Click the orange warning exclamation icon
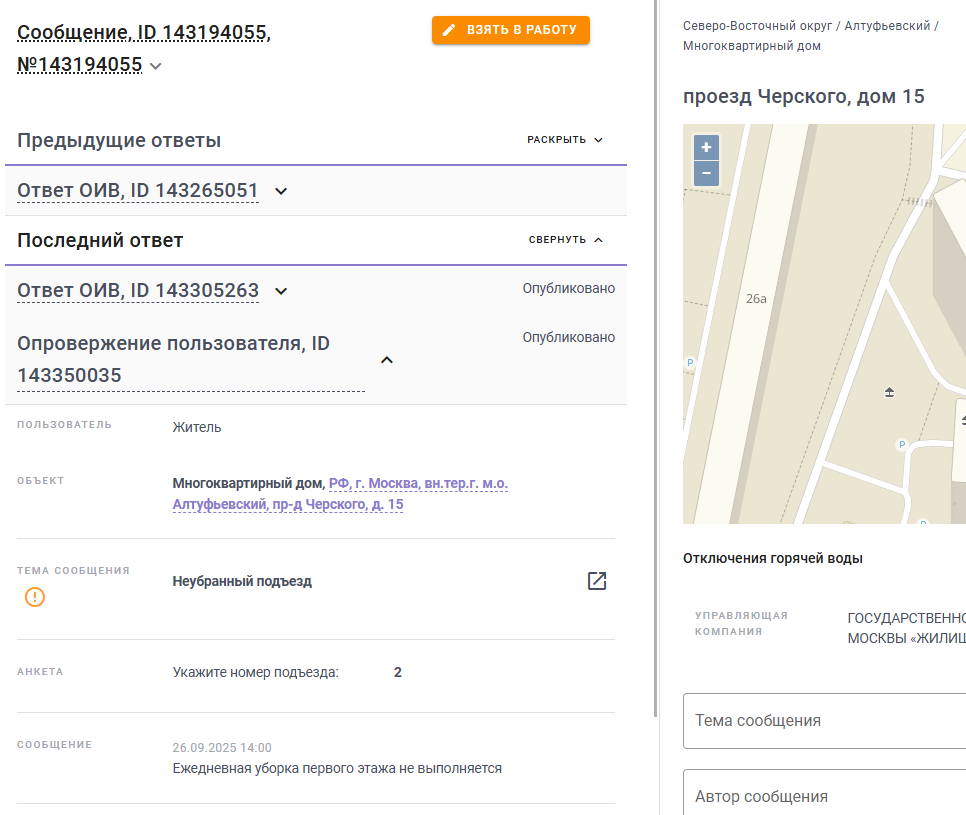The image size is (966, 815). click(34, 597)
